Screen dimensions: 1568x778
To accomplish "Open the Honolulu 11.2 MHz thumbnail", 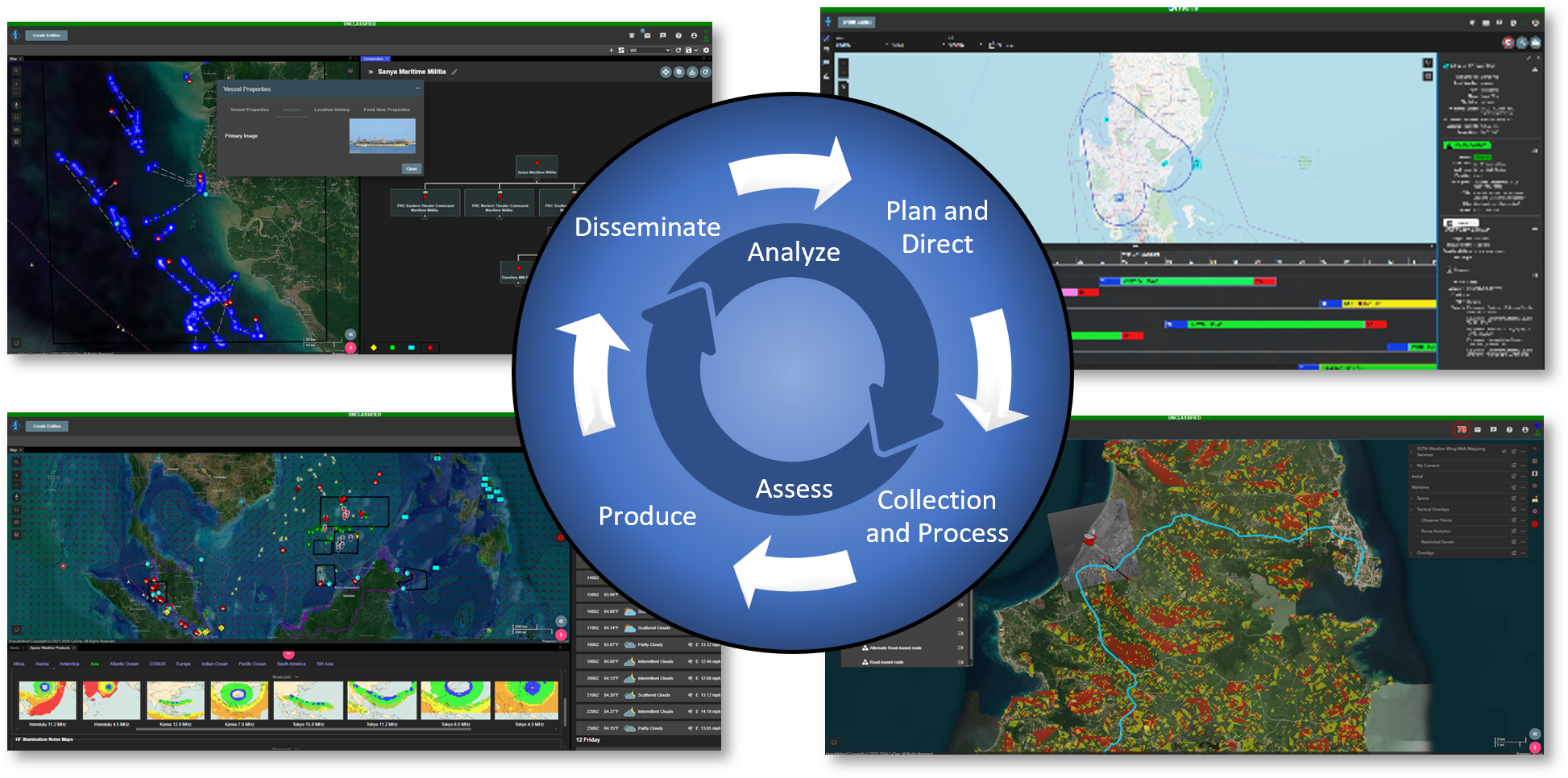I will click(x=48, y=700).
